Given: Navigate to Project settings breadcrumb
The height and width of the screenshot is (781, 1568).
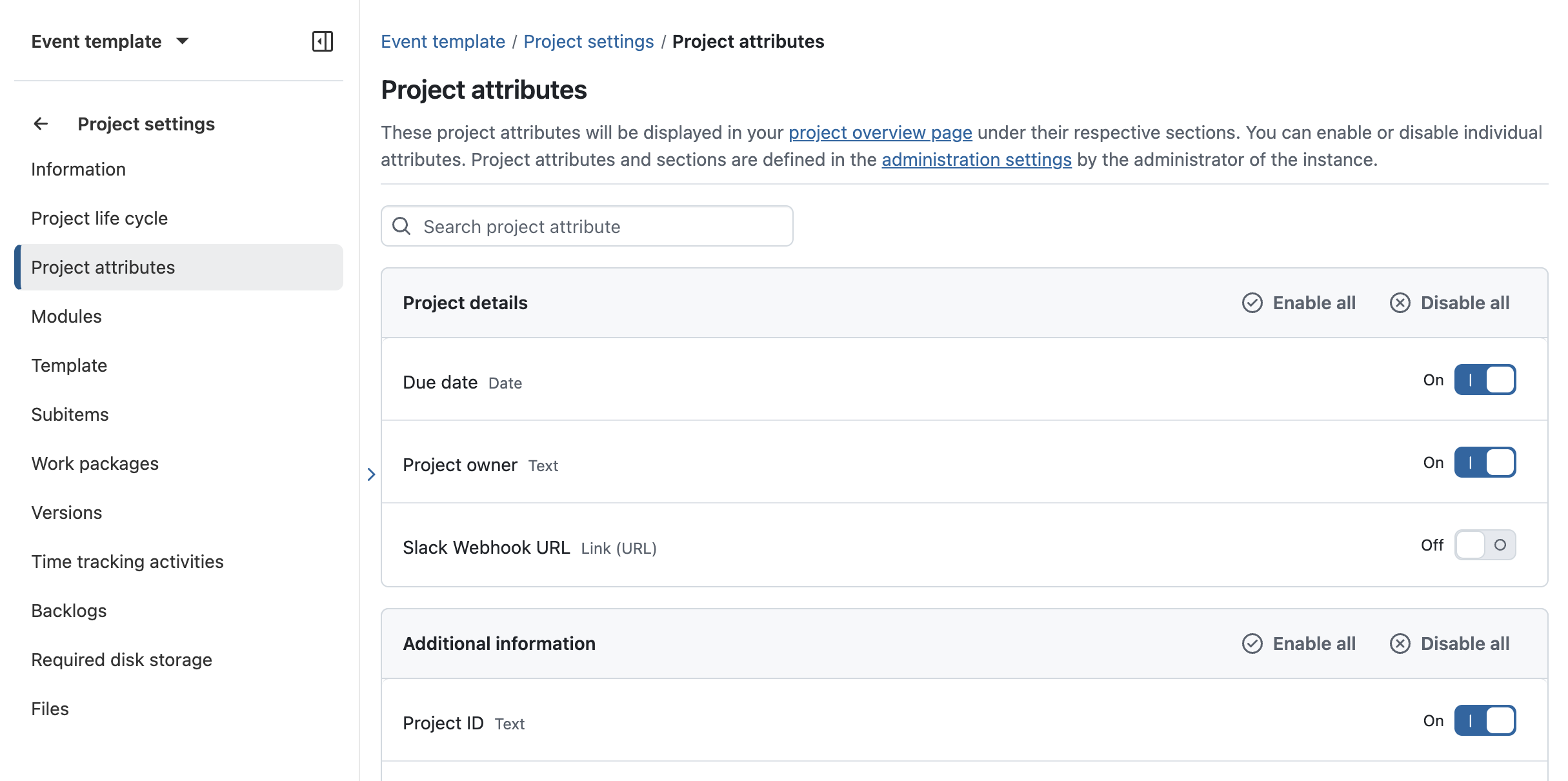Looking at the screenshot, I should tap(588, 41).
